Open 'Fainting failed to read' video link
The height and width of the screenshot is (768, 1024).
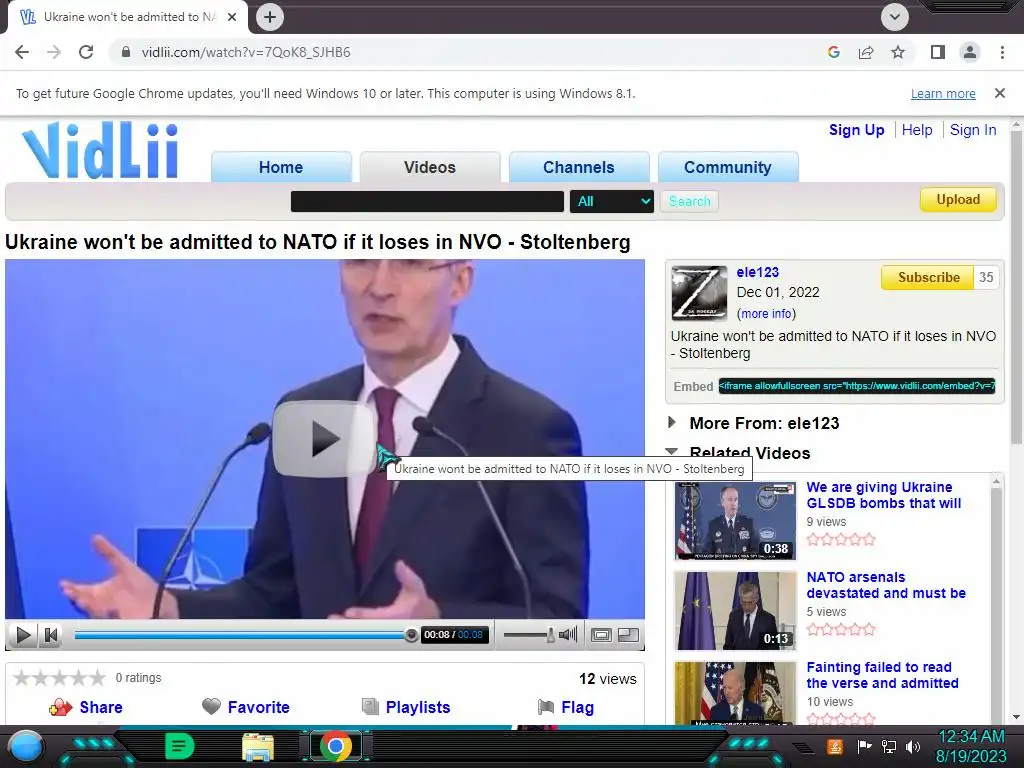coord(882,675)
